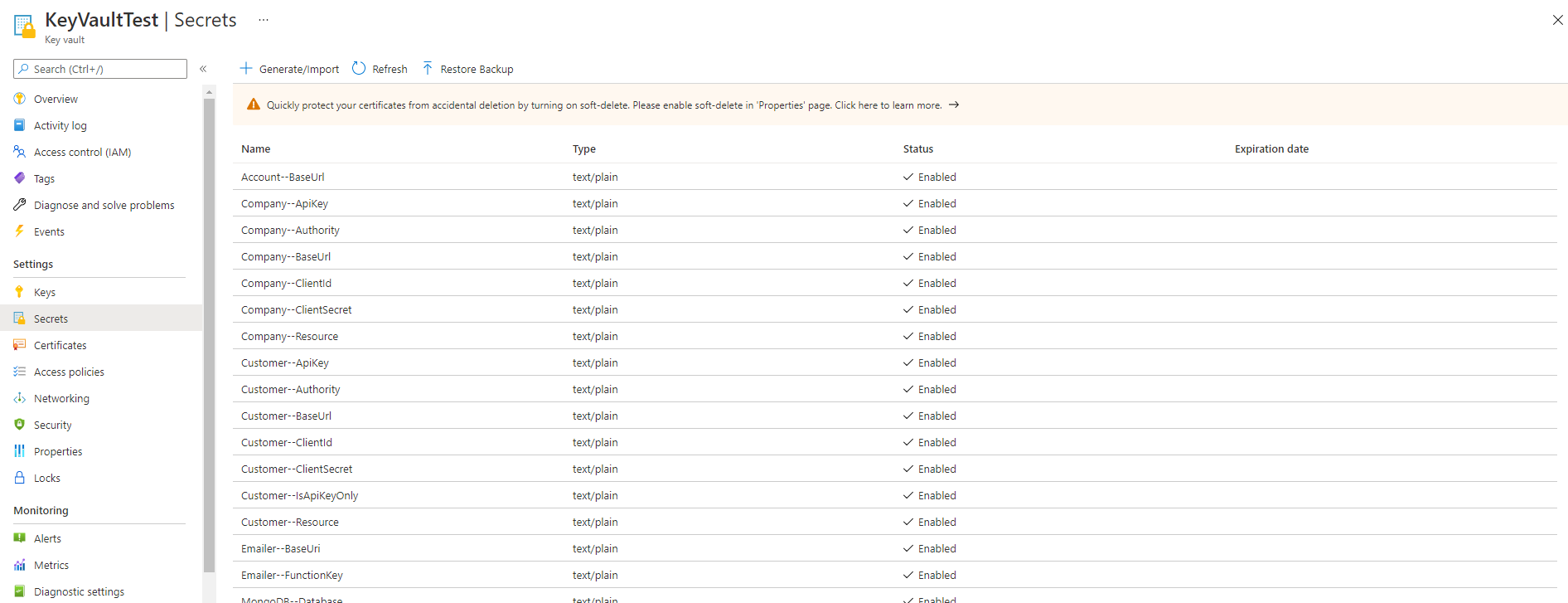This screenshot has height=603, width=1568.
Task: Follow the arrow at end of soft-delete banner
Action: (x=954, y=105)
